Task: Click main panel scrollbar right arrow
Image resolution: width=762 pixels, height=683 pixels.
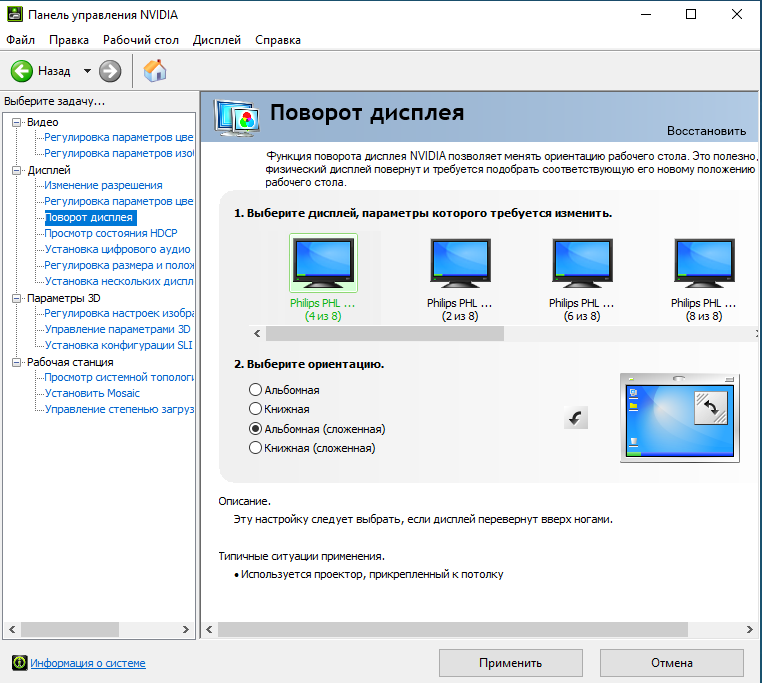Action: point(749,630)
